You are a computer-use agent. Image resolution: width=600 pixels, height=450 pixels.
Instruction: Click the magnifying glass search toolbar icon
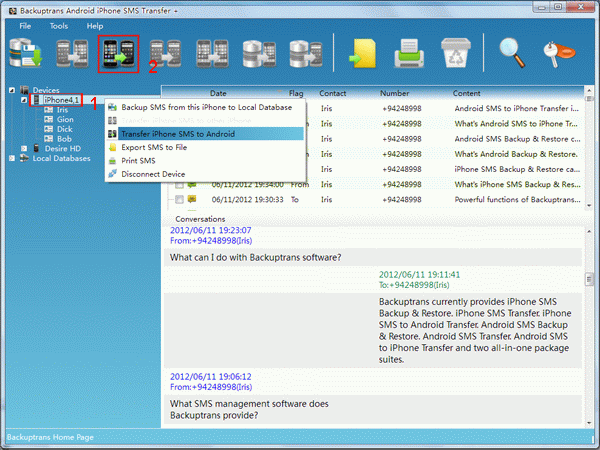(512, 54)
